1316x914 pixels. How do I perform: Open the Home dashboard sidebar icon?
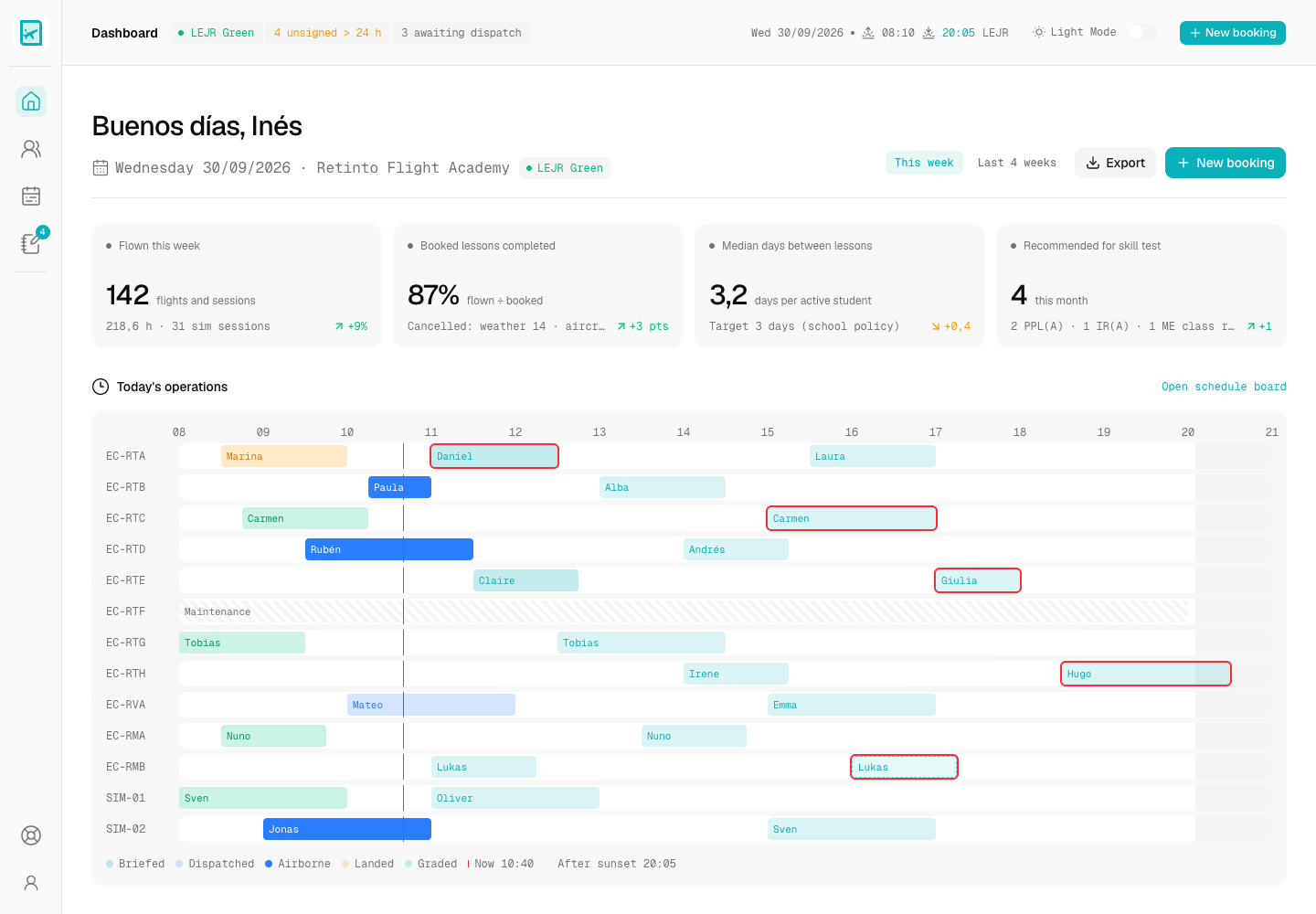click(x=31, y=101)
